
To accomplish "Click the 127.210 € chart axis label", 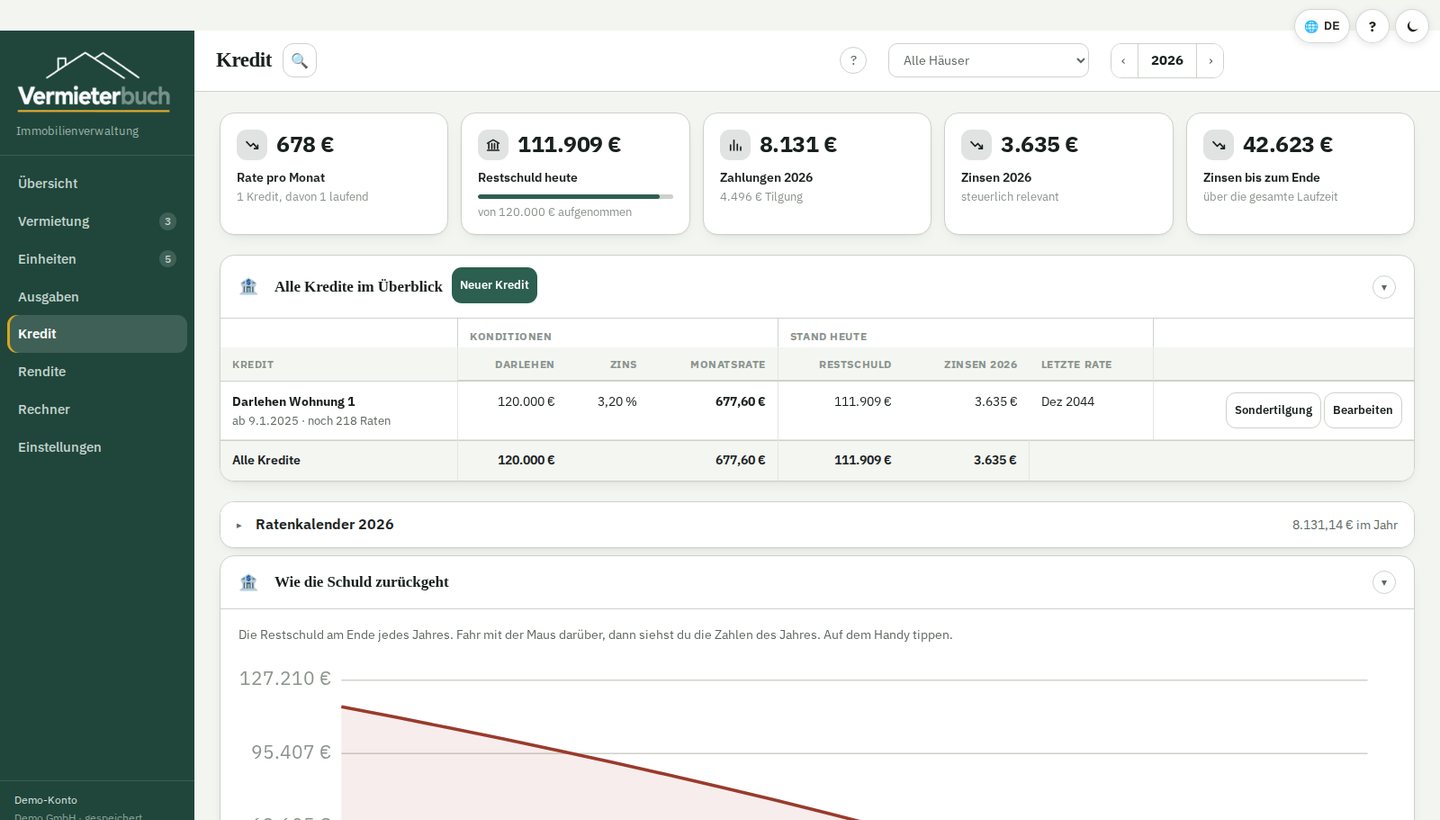I will click(285, 679).
